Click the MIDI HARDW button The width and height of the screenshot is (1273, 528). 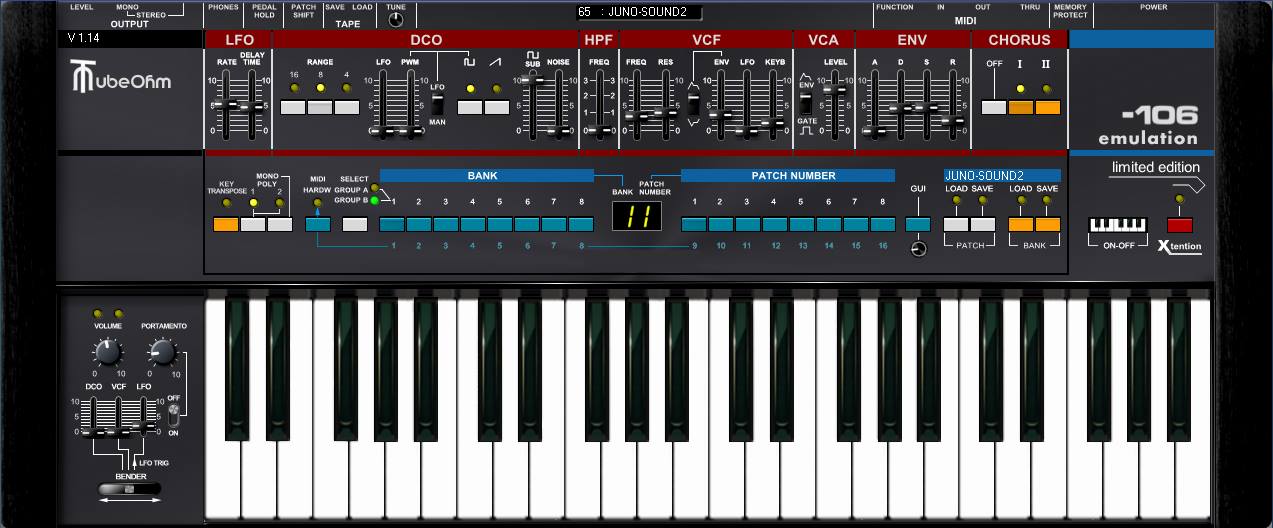[x=318, y=224]
